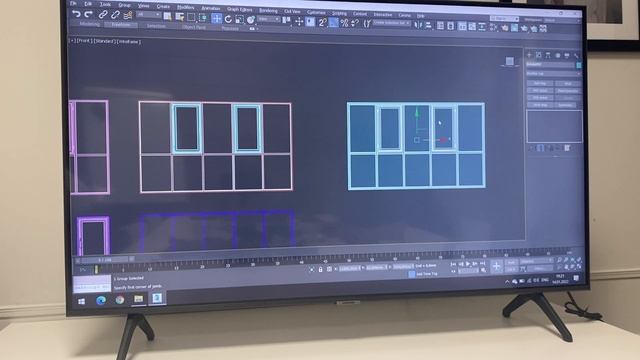The height and width of the screenshot is (360, 640).
Task: Click the object color swatch beside name field
Action: (578, 65)
